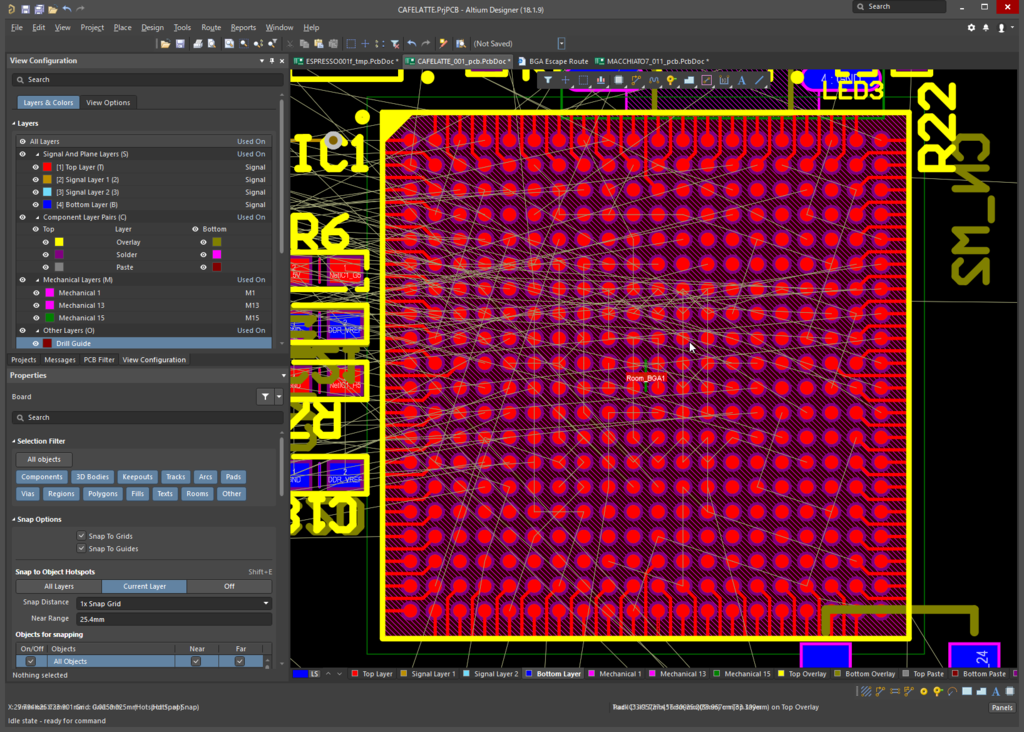
Task: Toggle the Snap To Guides checkbox
Action: [82, 548]
